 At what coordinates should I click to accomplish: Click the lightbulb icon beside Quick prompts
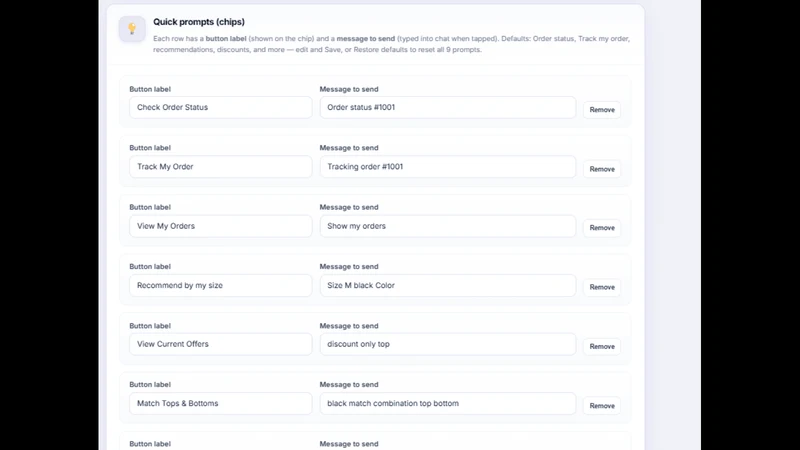tap(132, 29)
